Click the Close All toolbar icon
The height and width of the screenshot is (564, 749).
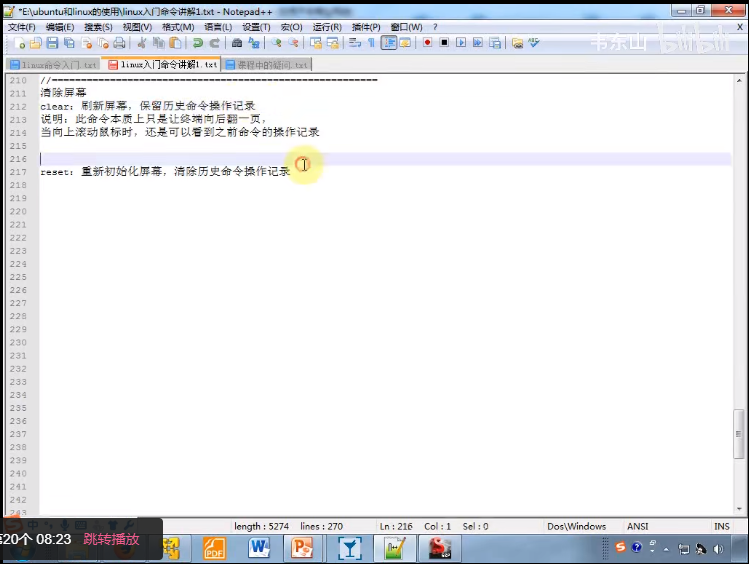click(x=103, y=43)
